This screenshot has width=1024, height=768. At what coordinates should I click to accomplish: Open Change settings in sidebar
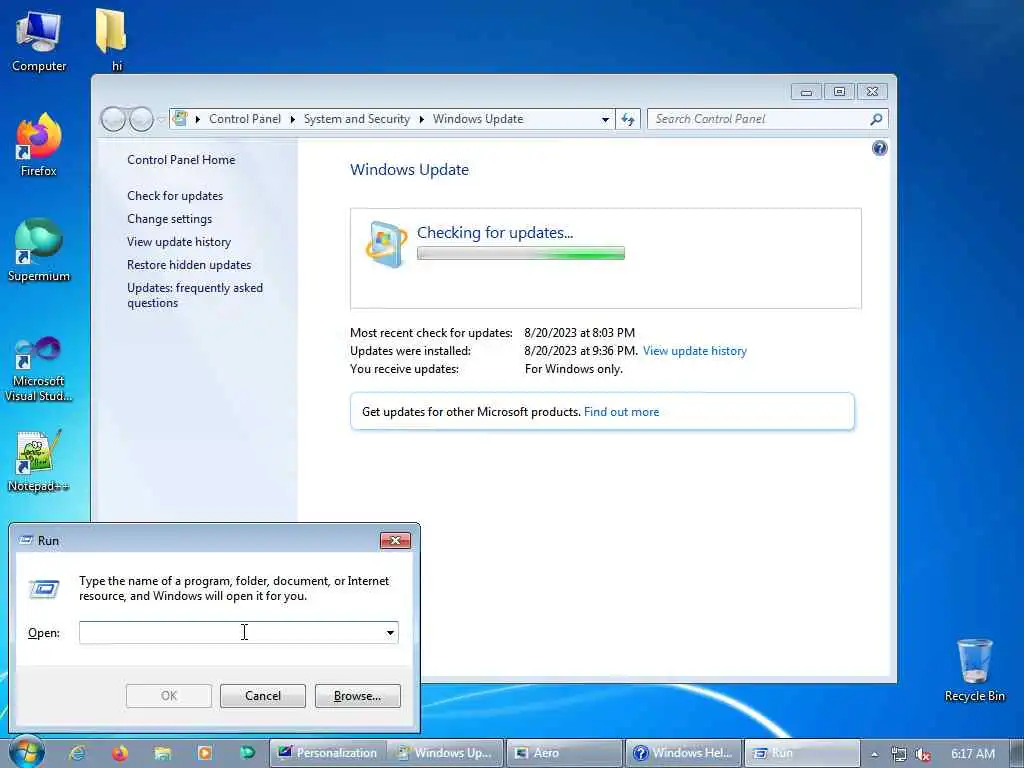point(169,219)
